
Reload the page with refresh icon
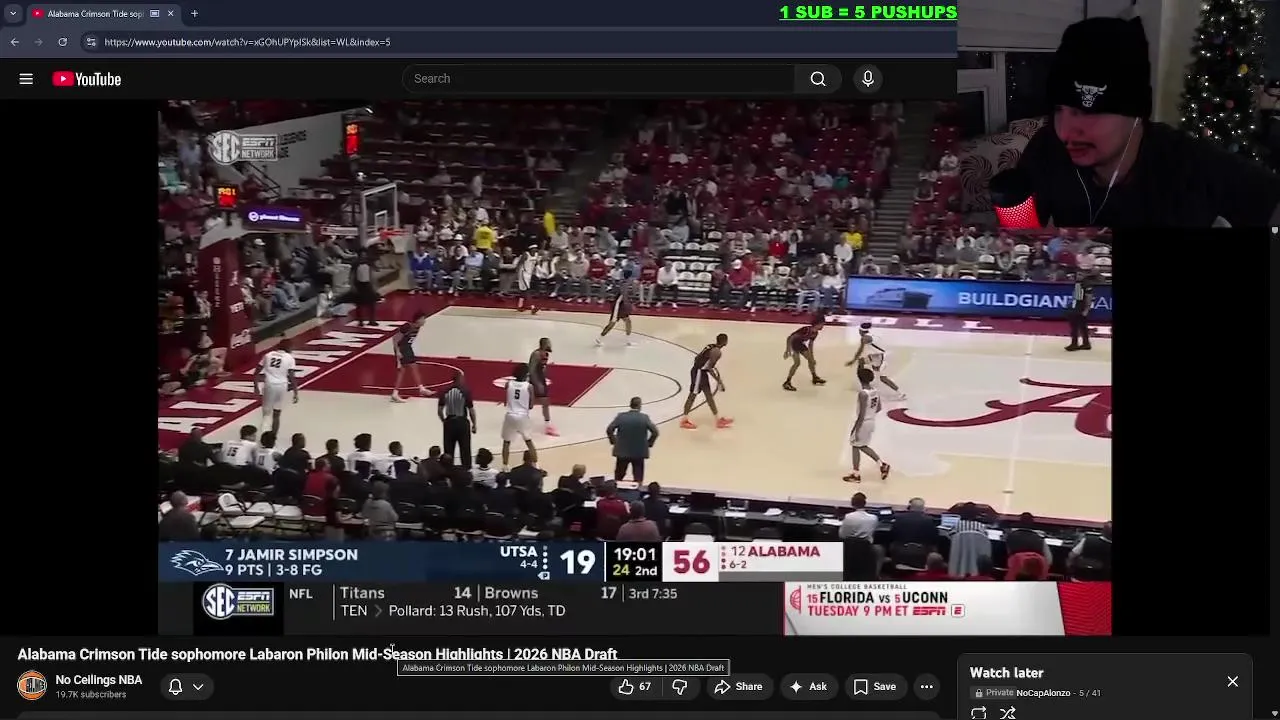point(62,42)
